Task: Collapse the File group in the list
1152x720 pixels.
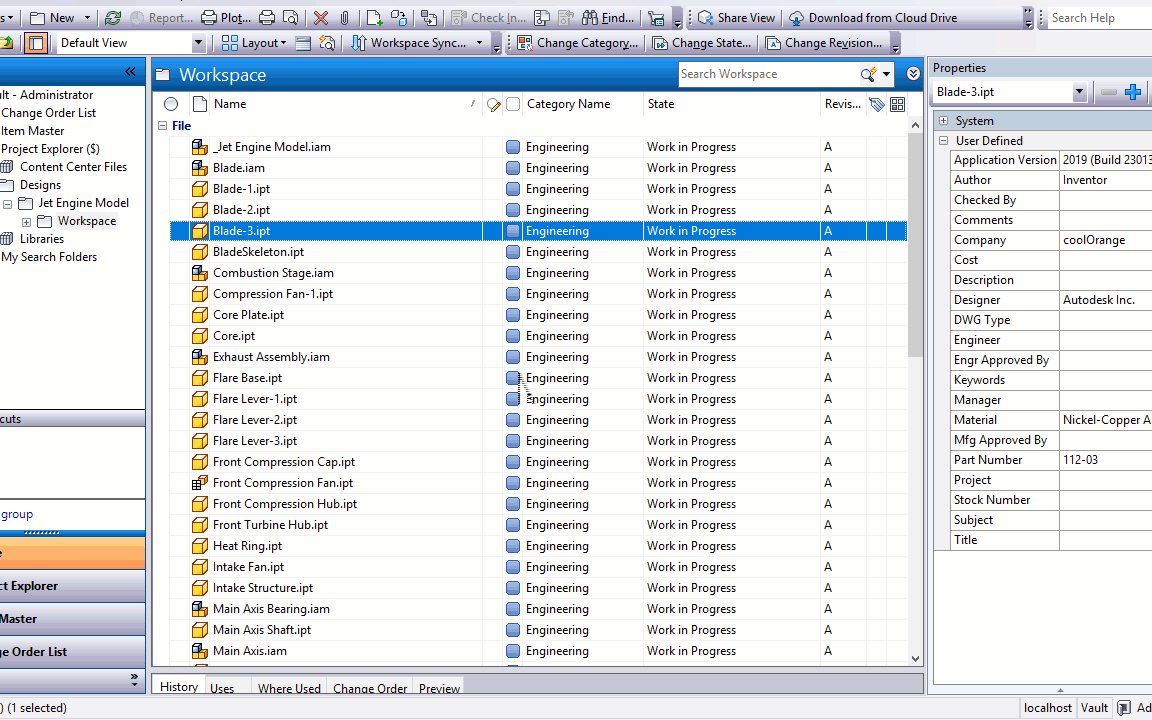Action: coord(162,126)
